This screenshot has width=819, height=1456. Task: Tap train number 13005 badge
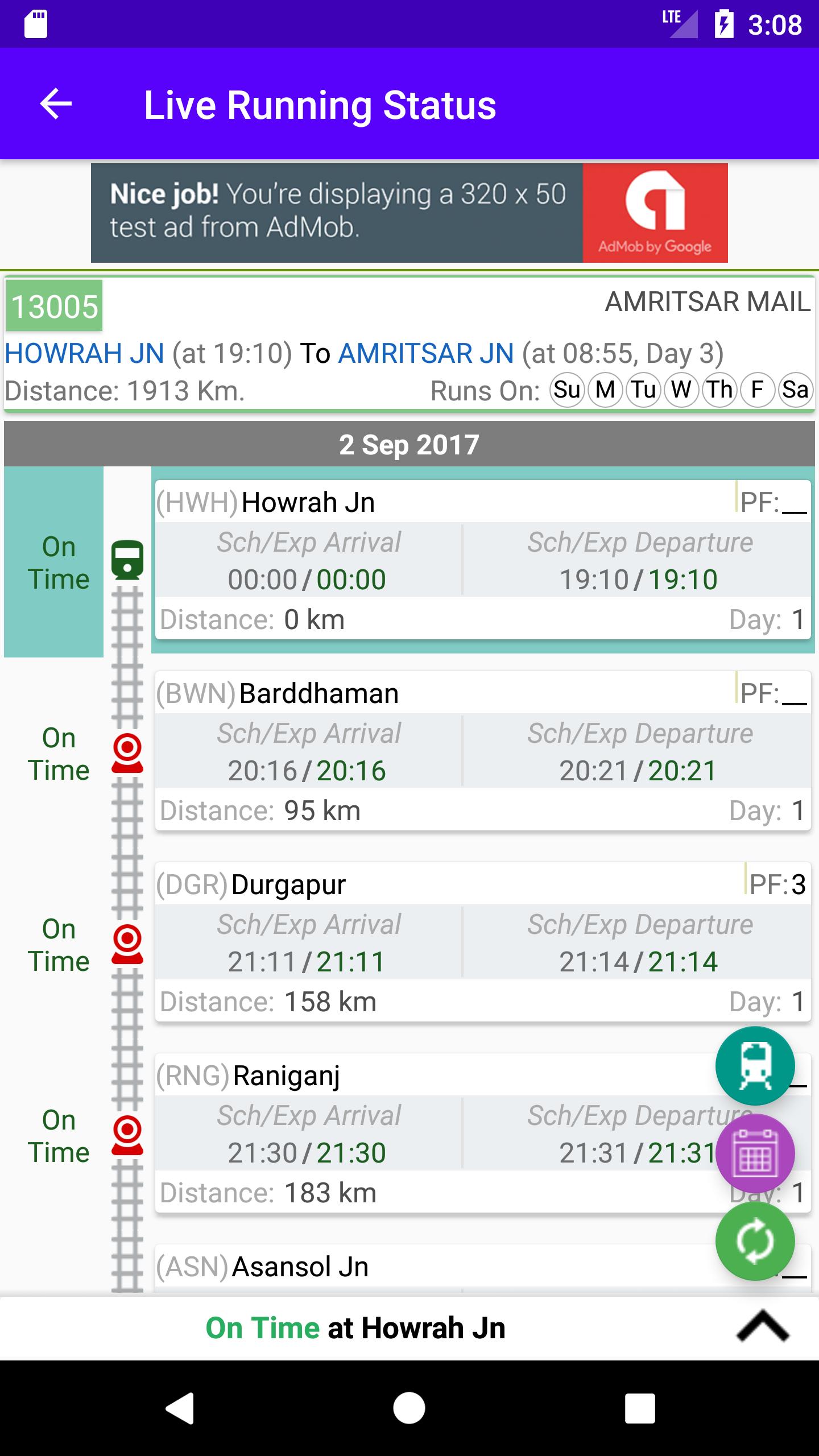[55, 307]
